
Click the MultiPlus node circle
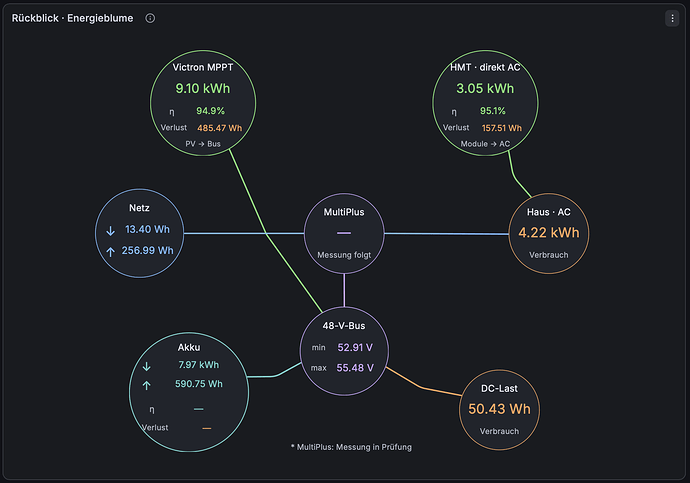click(x=344, y=234)
